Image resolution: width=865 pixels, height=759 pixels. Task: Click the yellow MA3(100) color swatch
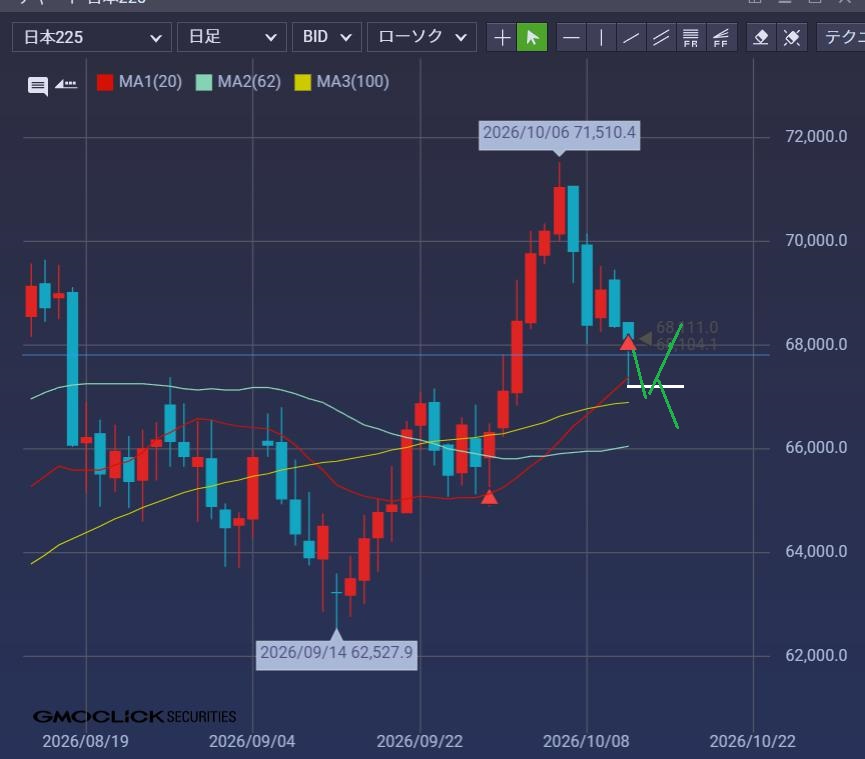tap(303, 83)
